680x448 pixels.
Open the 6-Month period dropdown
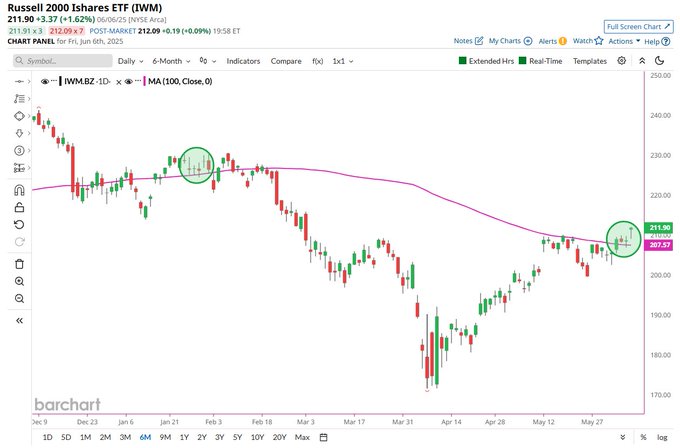pos(171,61)
